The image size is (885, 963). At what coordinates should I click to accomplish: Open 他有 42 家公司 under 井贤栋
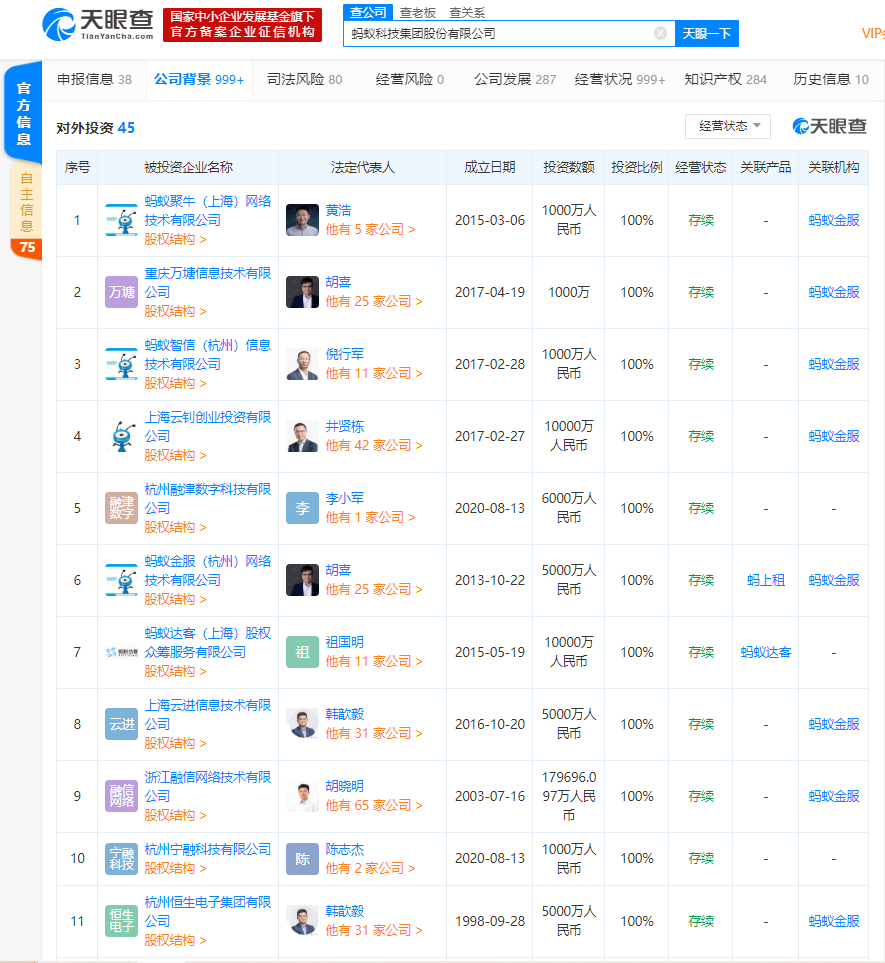(374, 445)
